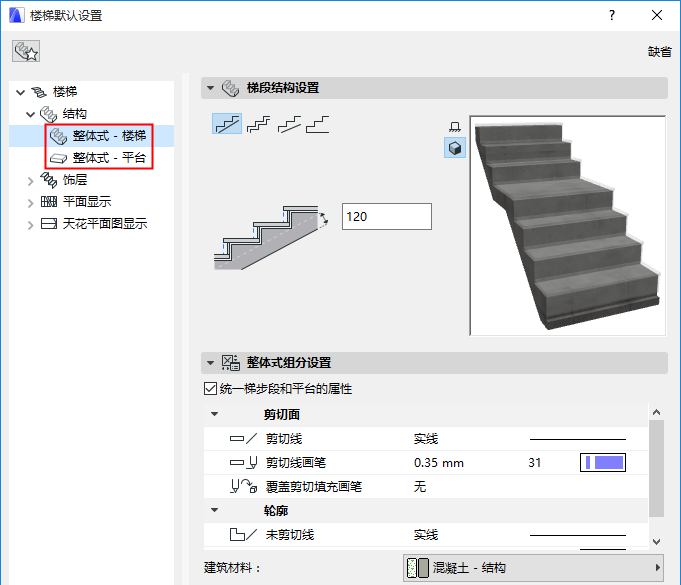Select 整体式 - 楼梯 in the tree
The height and width of the screenshot is (585, 681).
(109, 136)
